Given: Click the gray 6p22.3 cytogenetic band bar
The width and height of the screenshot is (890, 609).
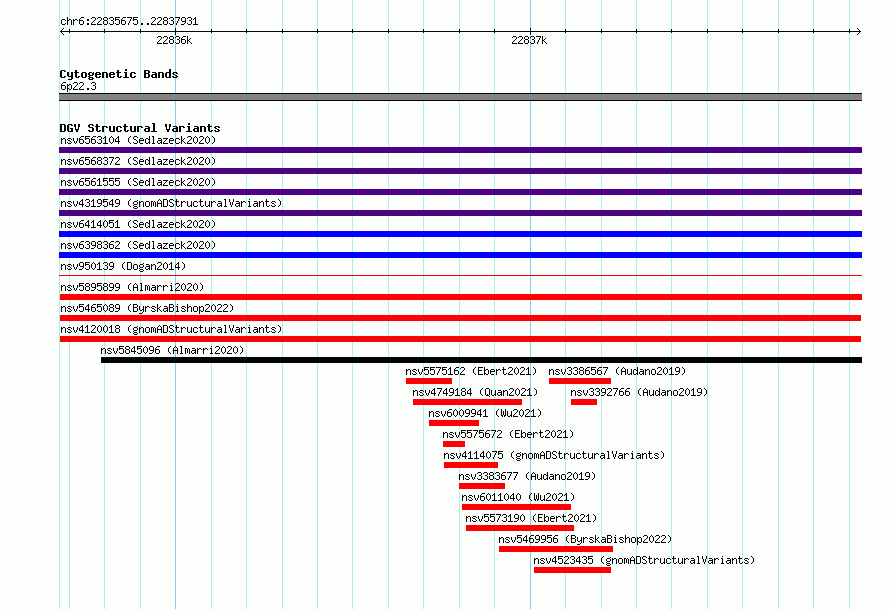Looking at the screenshot, I should pos(460,97).
